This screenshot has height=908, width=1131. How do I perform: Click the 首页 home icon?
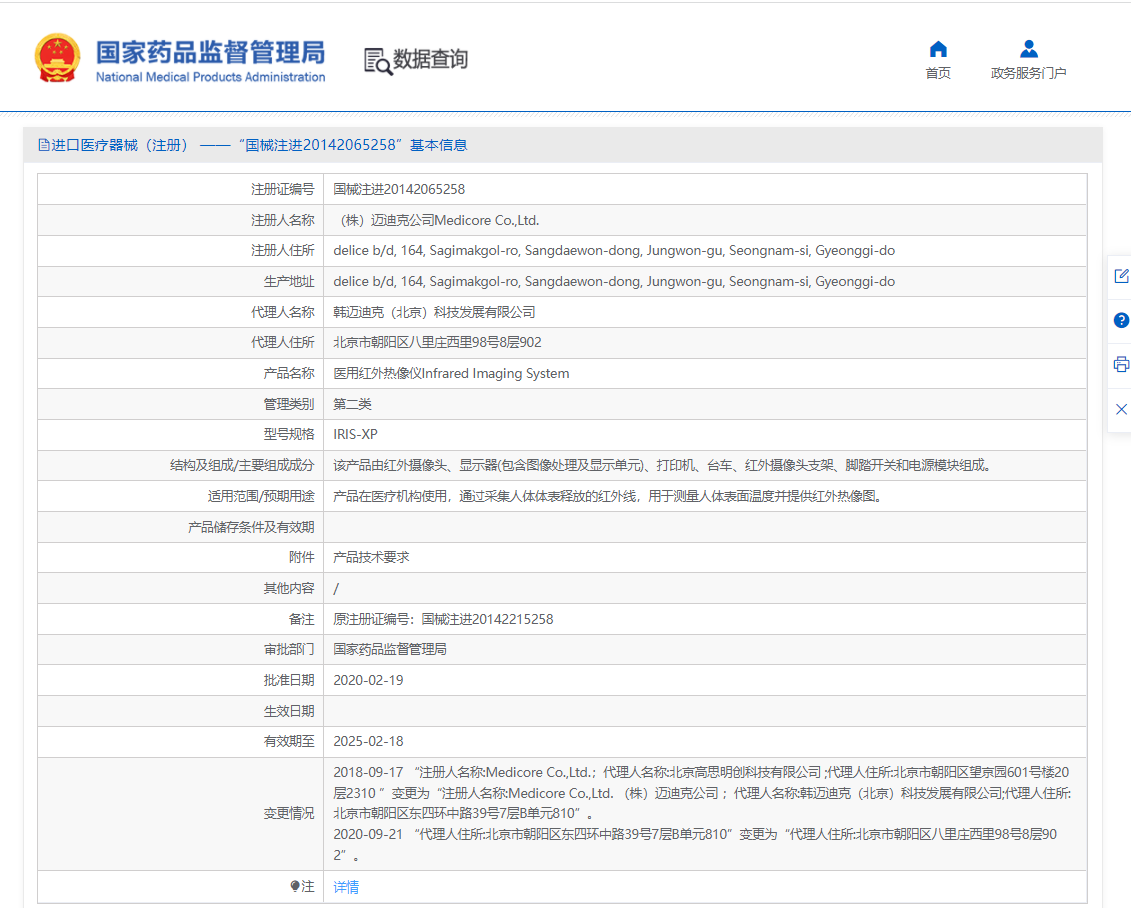(937, 57)
